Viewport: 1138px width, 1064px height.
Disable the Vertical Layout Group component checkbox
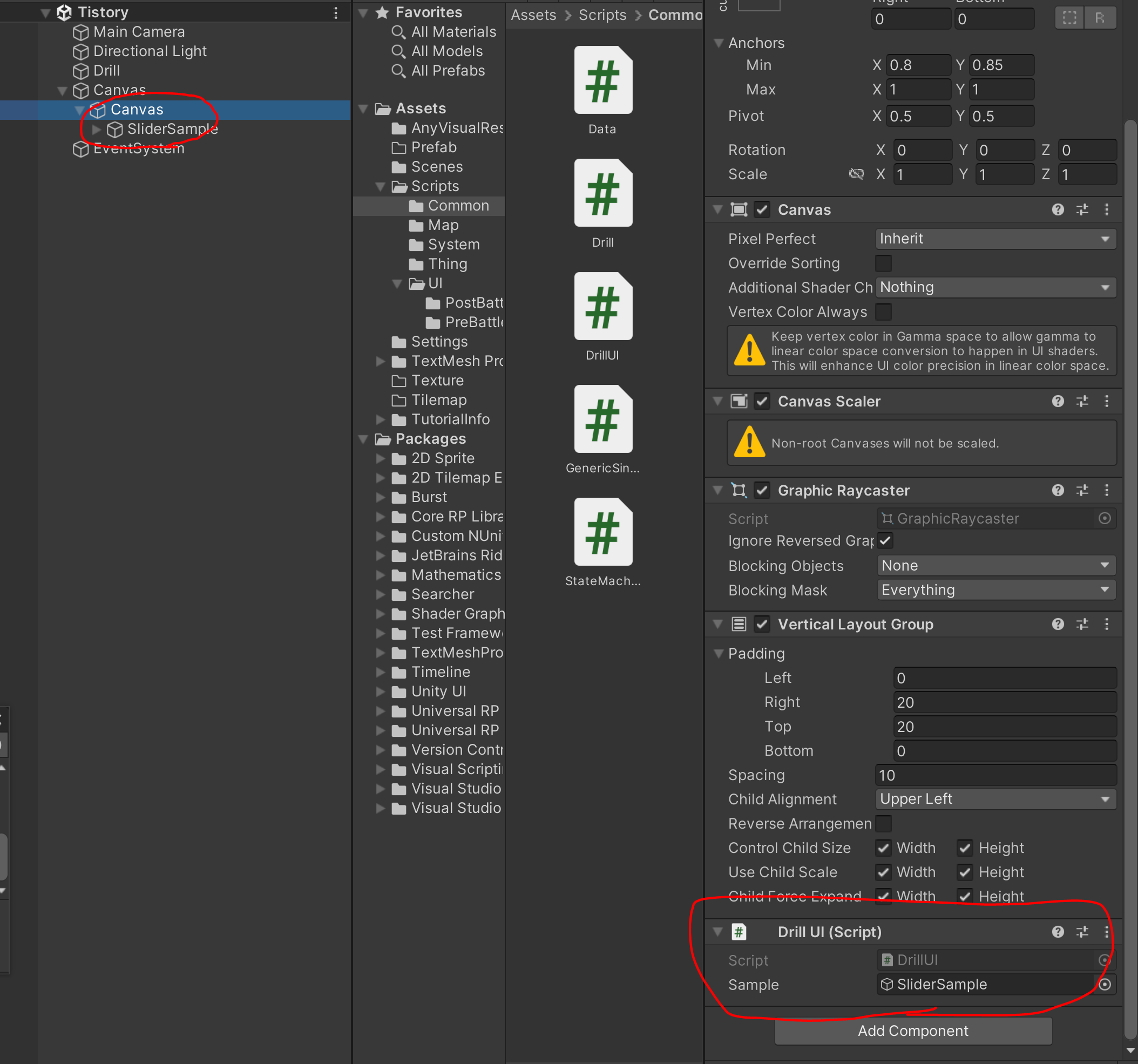click(762, 625)
